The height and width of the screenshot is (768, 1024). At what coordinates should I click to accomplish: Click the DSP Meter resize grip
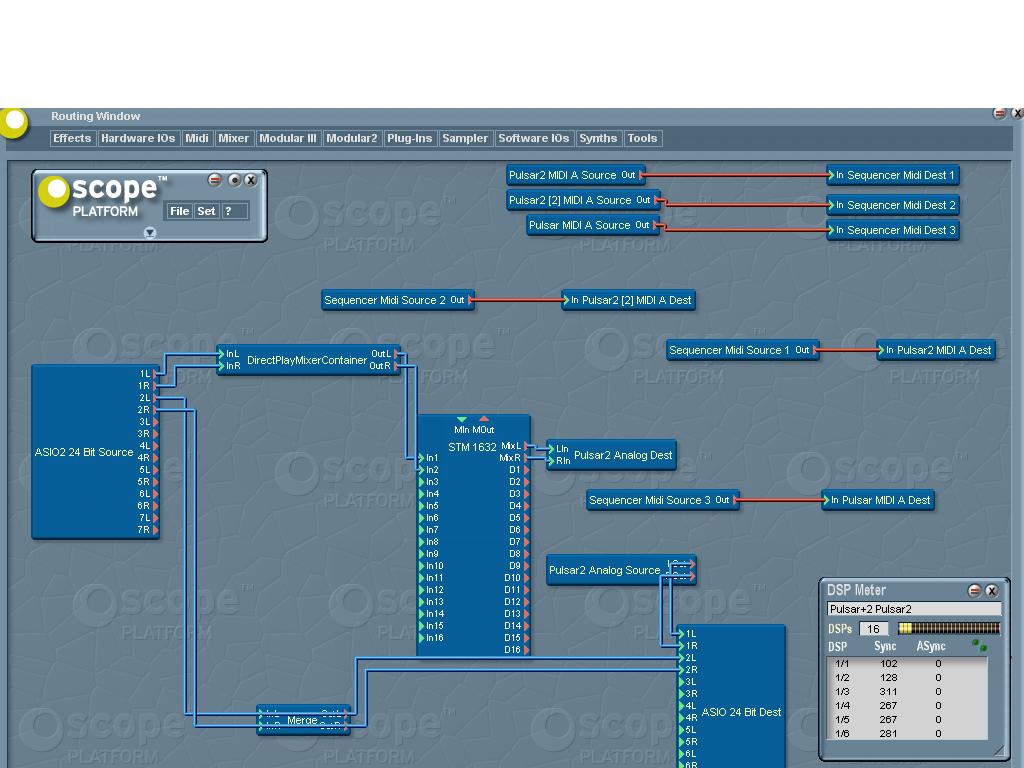(x=999, y=750)
